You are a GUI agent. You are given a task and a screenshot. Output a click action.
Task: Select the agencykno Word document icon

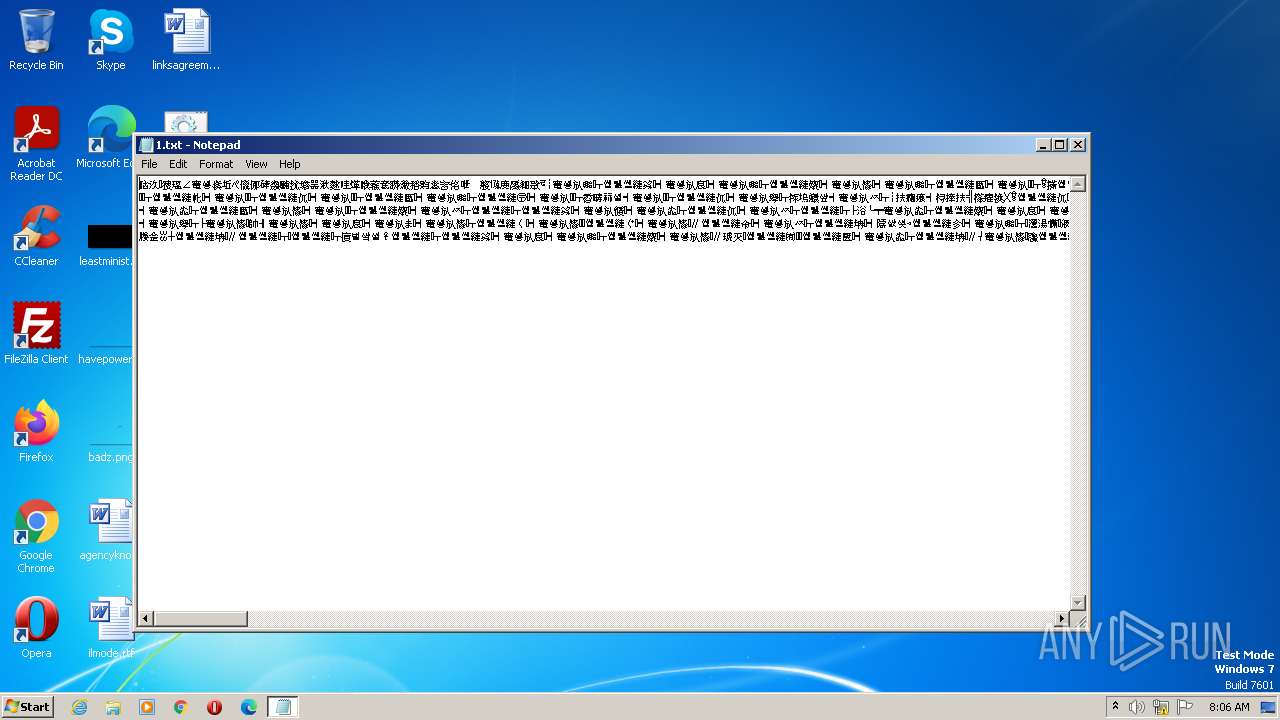pyautogui.click(x=108, y=530)
